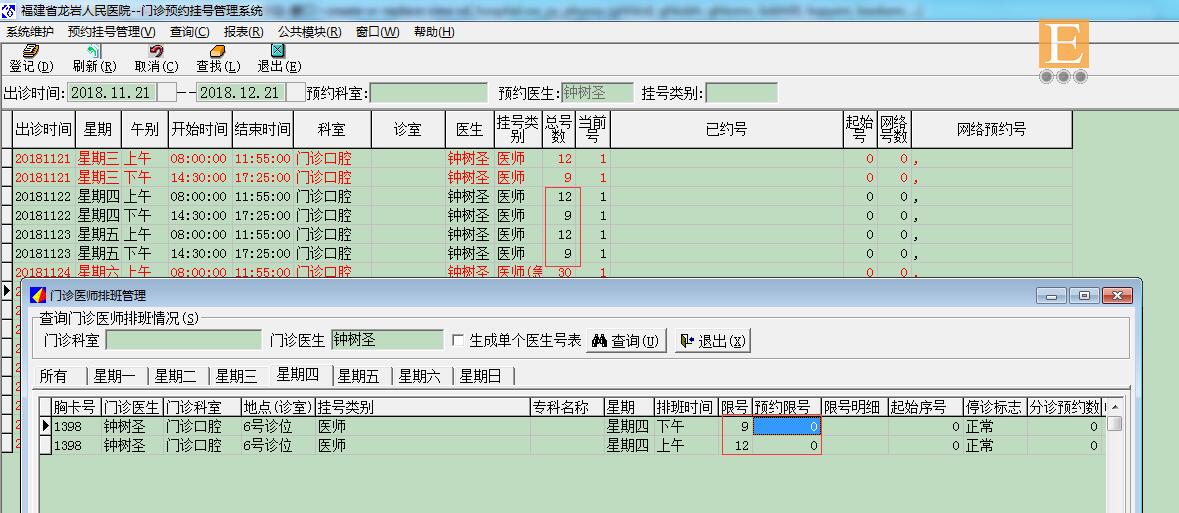Viewport: 1179px width, 513px height.
Task: Click 钟树圣 in the 20181123 下午 row
Action: [x=468, y=253]
